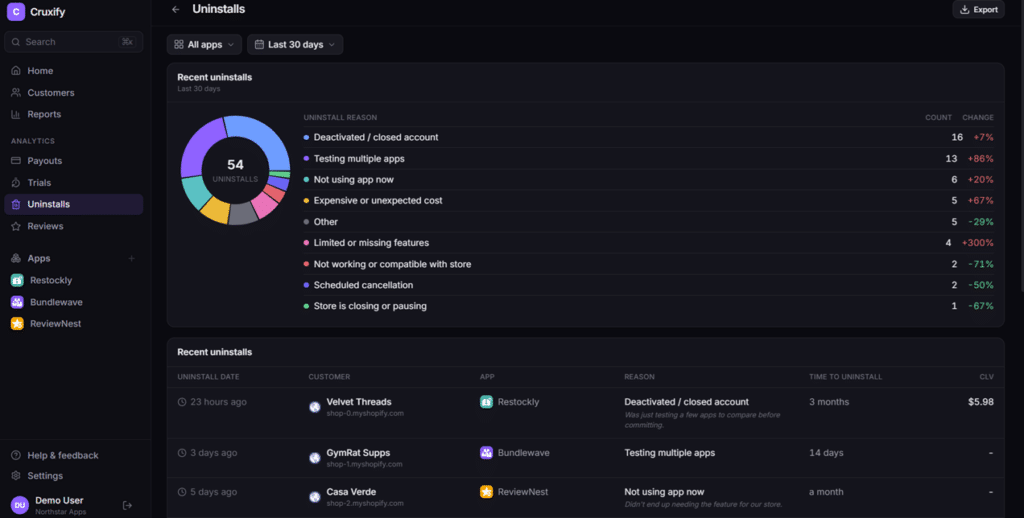This screenshot has height=518, width=1024.
Task: Select Not working or compatible with store
Action: [x=648, y=264]
